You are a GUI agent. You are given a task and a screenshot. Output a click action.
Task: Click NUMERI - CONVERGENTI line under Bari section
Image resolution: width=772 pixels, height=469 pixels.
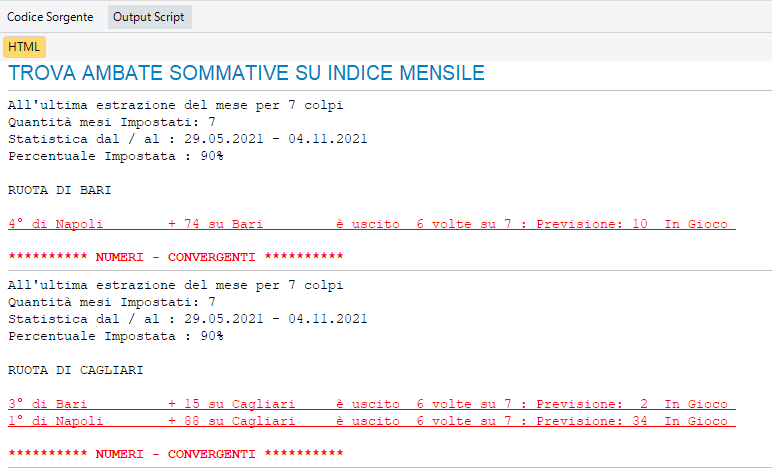[176, 257]
